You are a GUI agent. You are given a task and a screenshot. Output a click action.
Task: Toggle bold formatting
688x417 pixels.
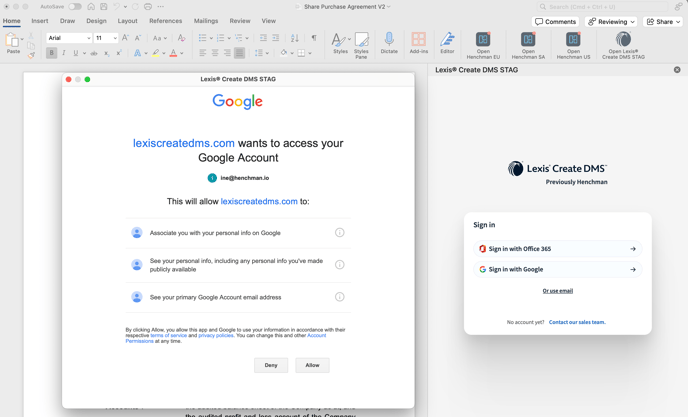click(x=52, y=53)
